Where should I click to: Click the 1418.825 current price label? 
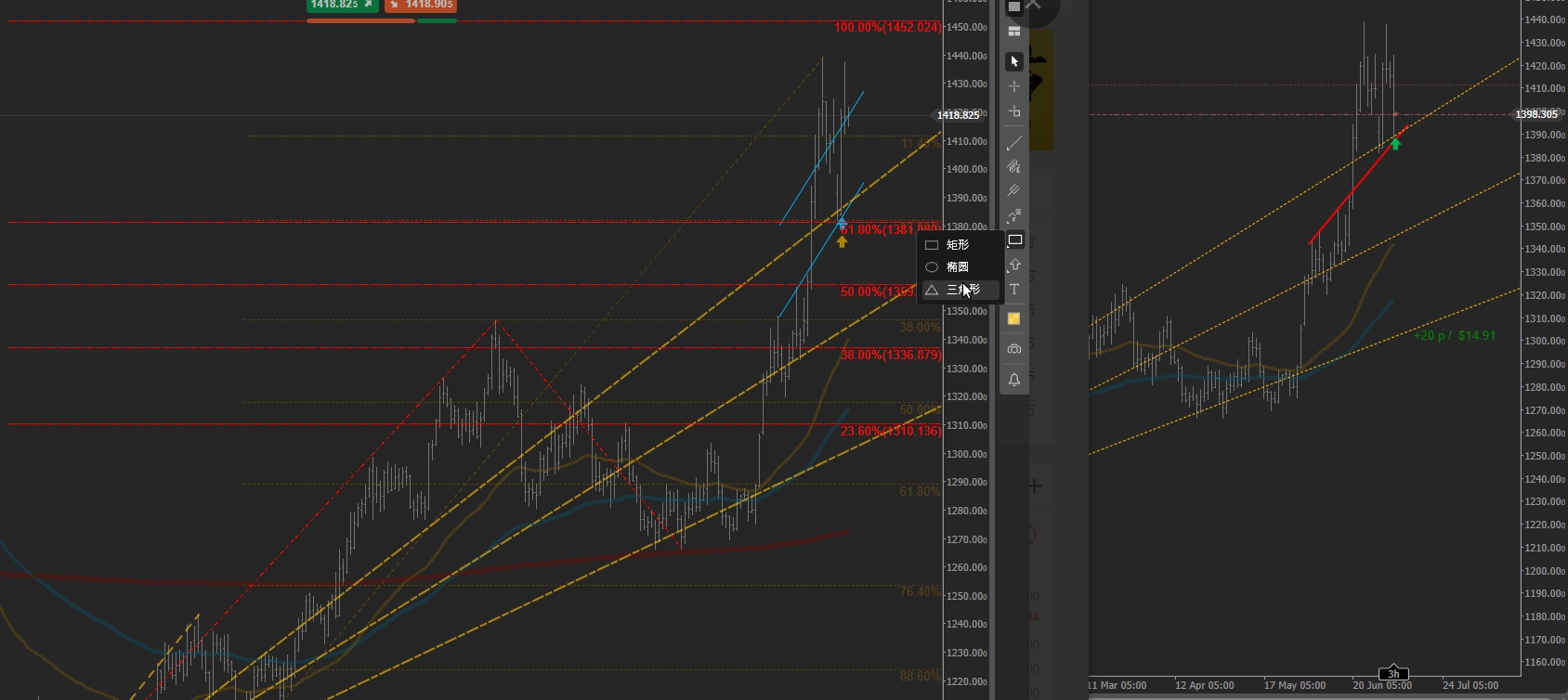[x=958, y=115]
